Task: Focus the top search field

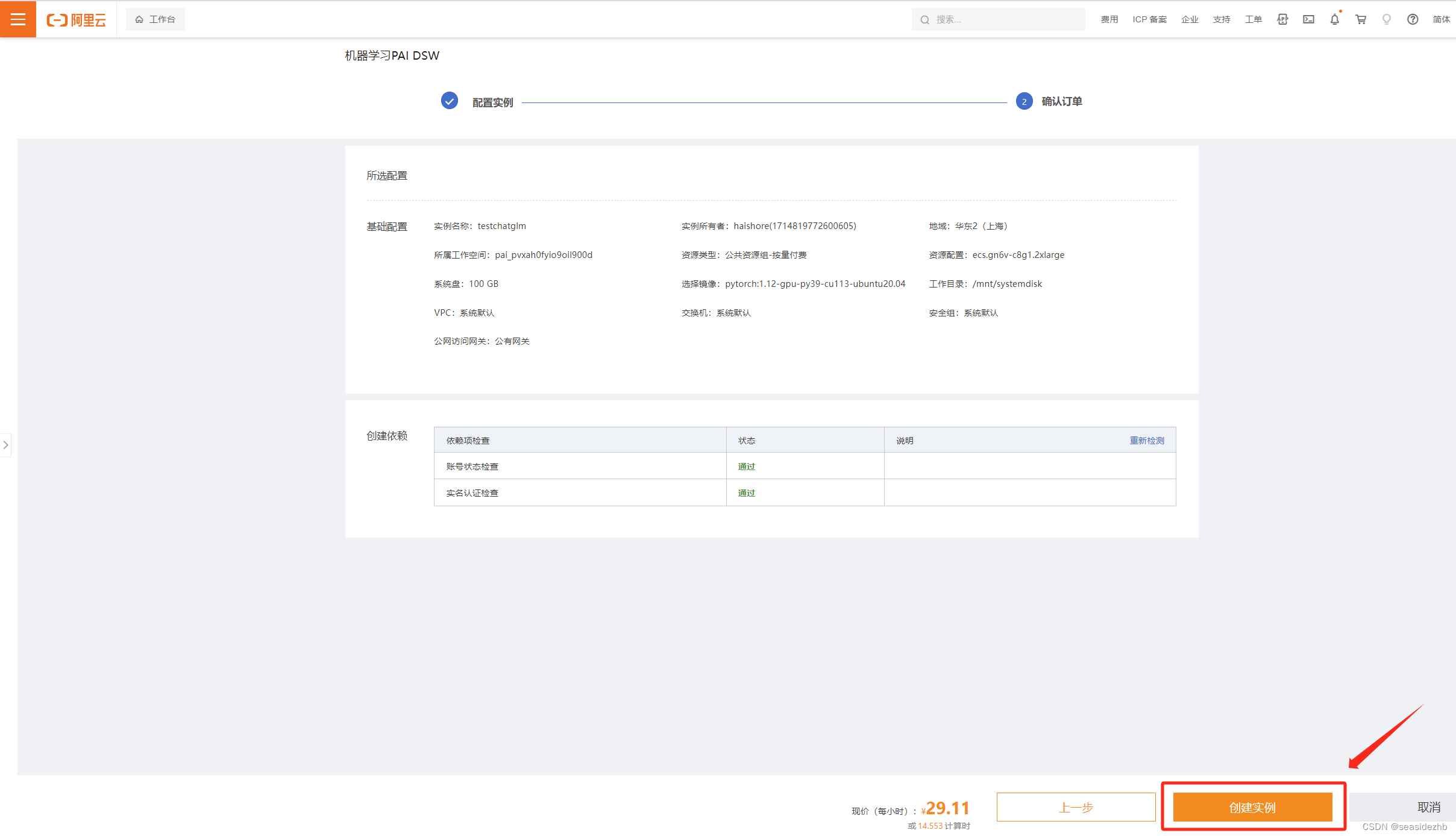Action: click(1006, 19)
